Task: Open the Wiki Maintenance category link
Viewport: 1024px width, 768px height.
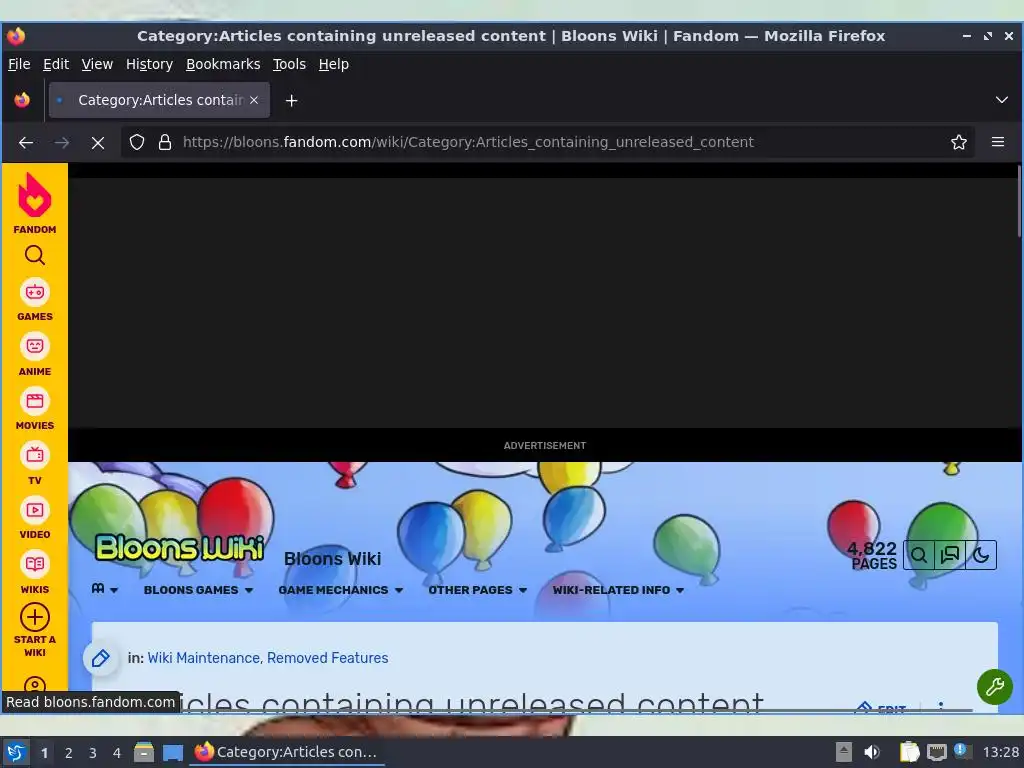Action: (203, 658)
